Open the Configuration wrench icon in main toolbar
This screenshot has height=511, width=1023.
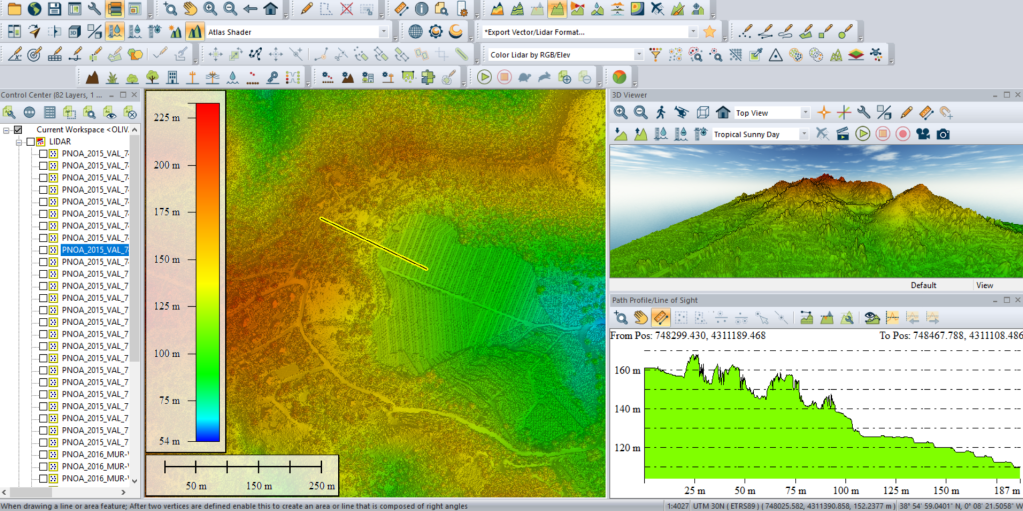(94, 9)
